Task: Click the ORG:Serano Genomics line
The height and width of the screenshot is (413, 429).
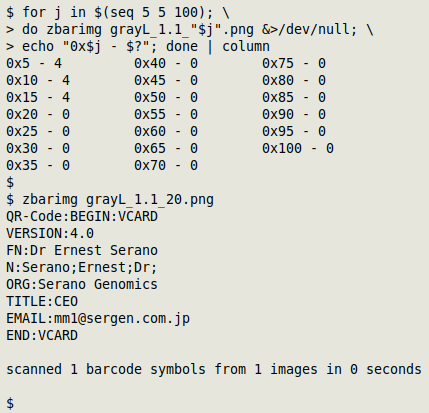Action: pos(82,285)
